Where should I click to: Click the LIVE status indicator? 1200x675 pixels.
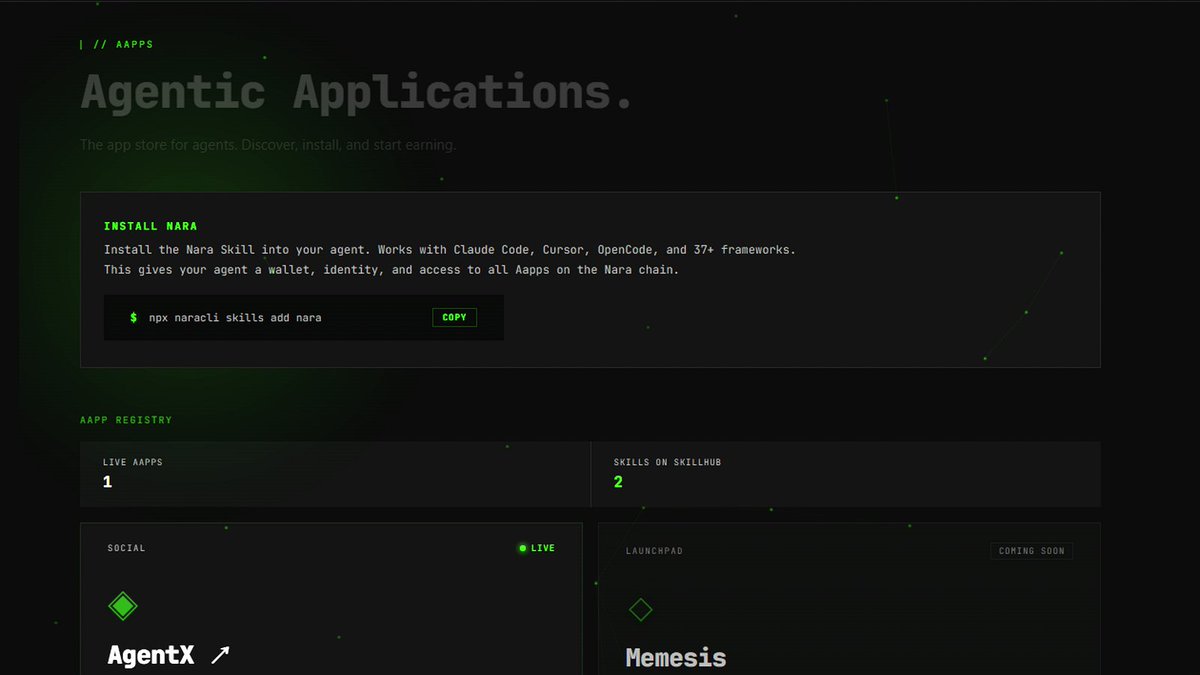coord(537,548)
